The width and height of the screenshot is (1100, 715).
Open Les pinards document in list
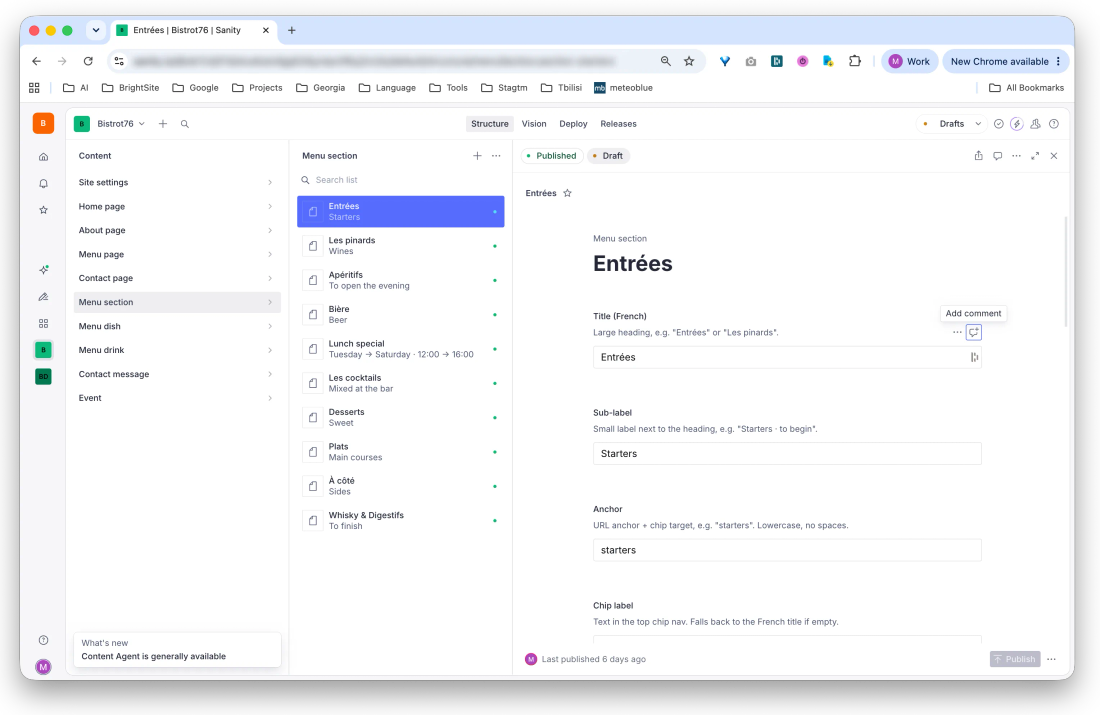(x=401, y=246)
